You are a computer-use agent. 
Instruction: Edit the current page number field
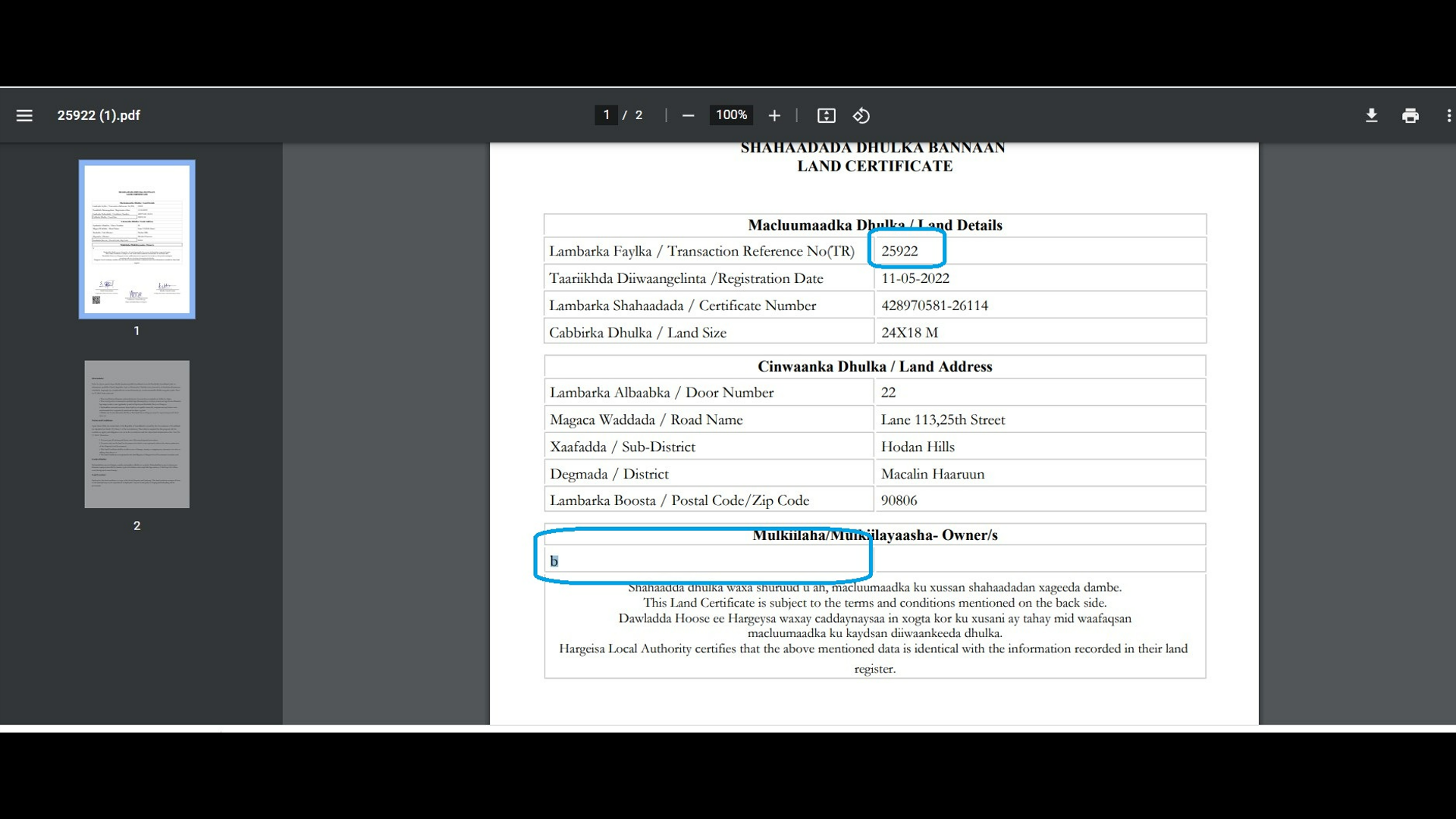(x=606, y=115)
